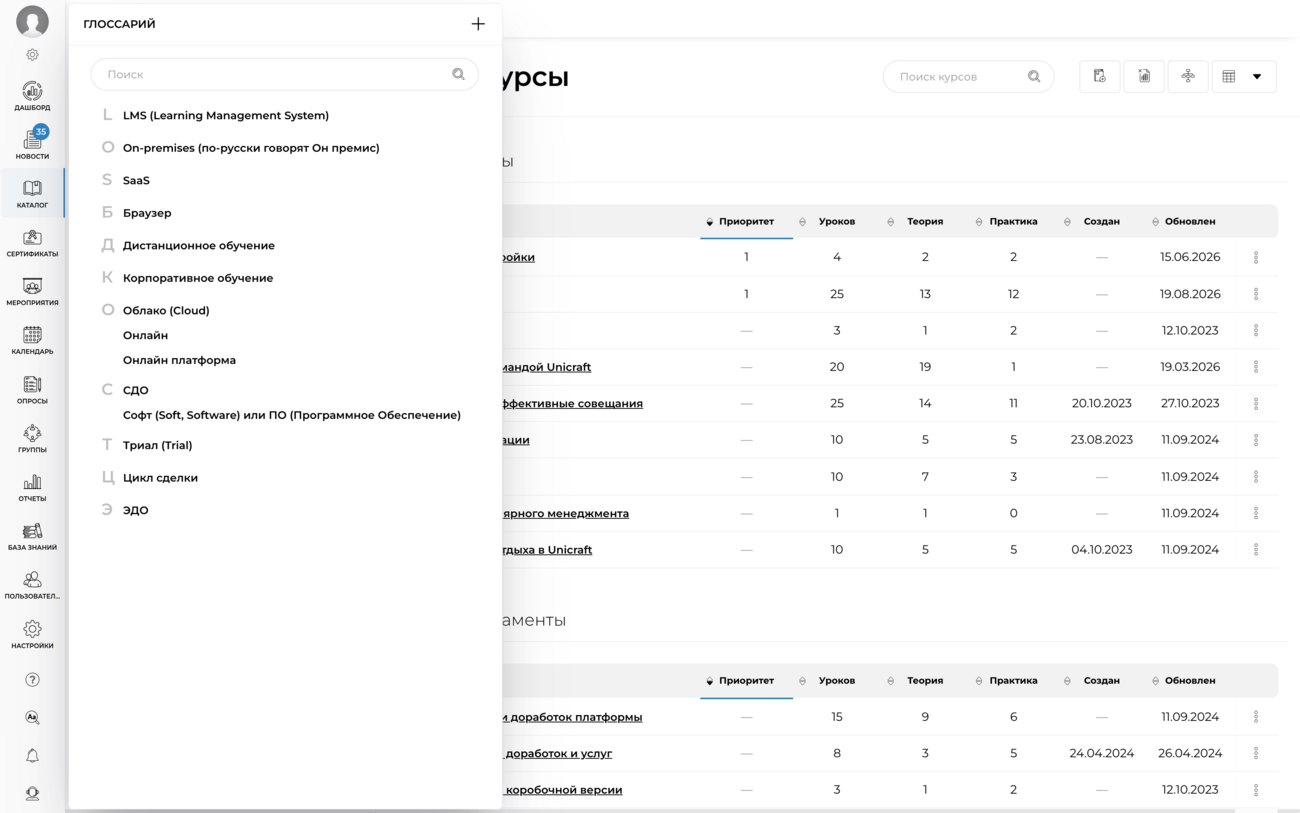Screen dimensions: 1300x813
Task: Select the Дистанционное обучение glossary entry
Action: (199, 245)
